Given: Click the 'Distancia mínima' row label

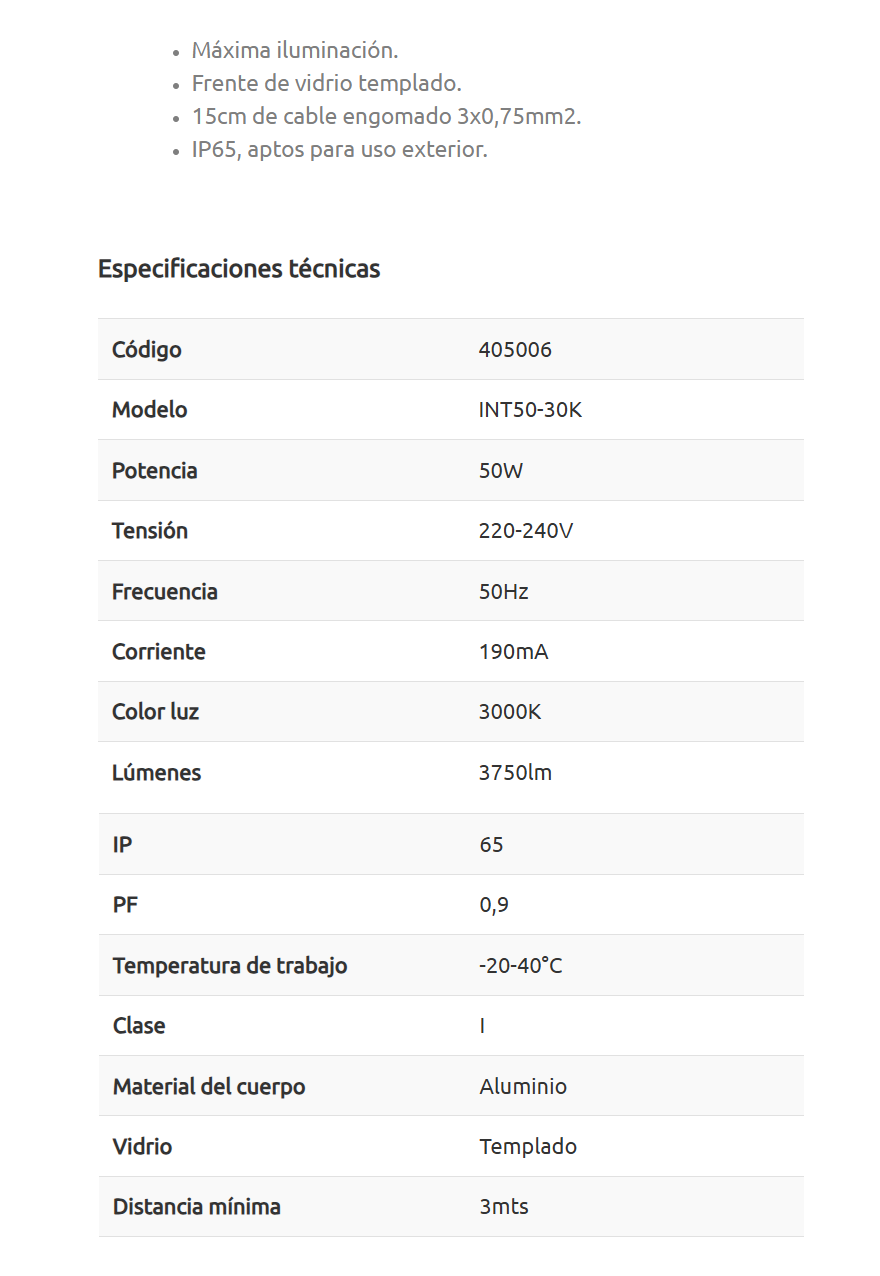Looking at the screenshot, I should [196, 1207].
